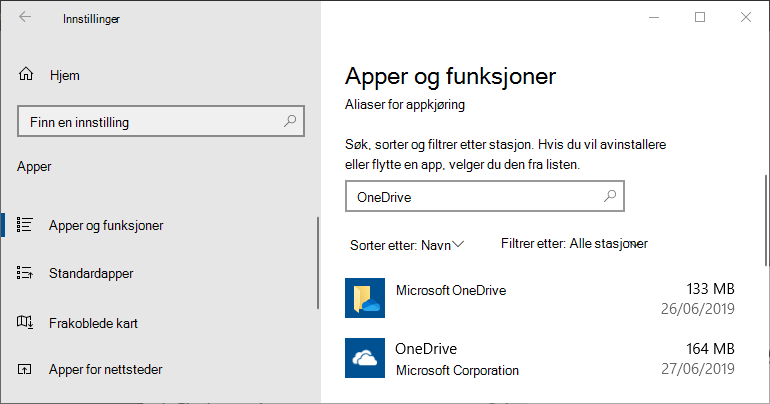Click the Apper section heading
Image resolution: width=770 pixels, height=404 pixels.
(34, 166)
